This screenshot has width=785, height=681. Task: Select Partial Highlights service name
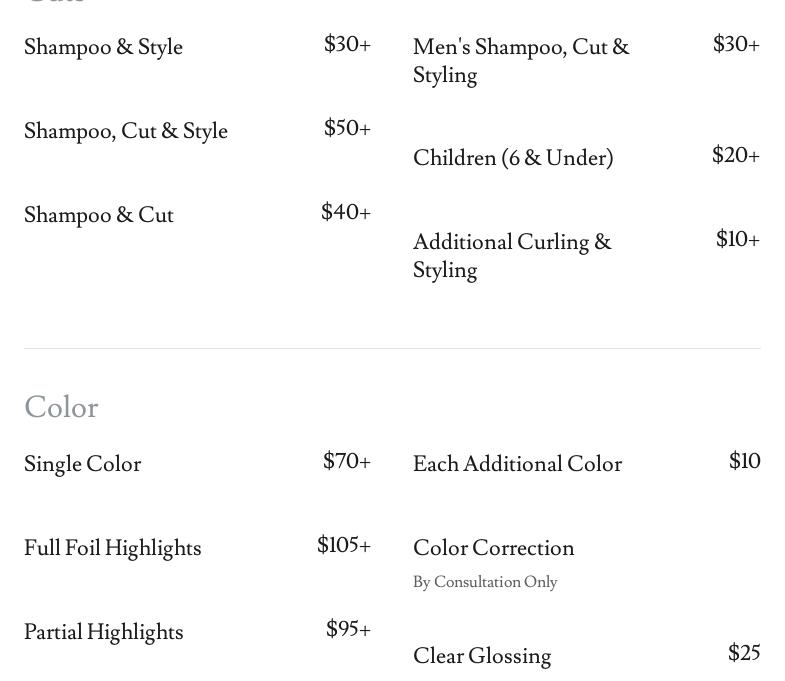pyautogui.click(x=104, y=632)
